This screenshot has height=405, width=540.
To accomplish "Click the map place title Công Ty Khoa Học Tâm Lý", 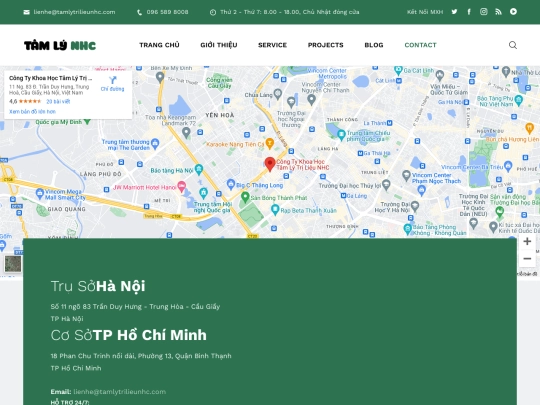I will [x=50, y=78].
